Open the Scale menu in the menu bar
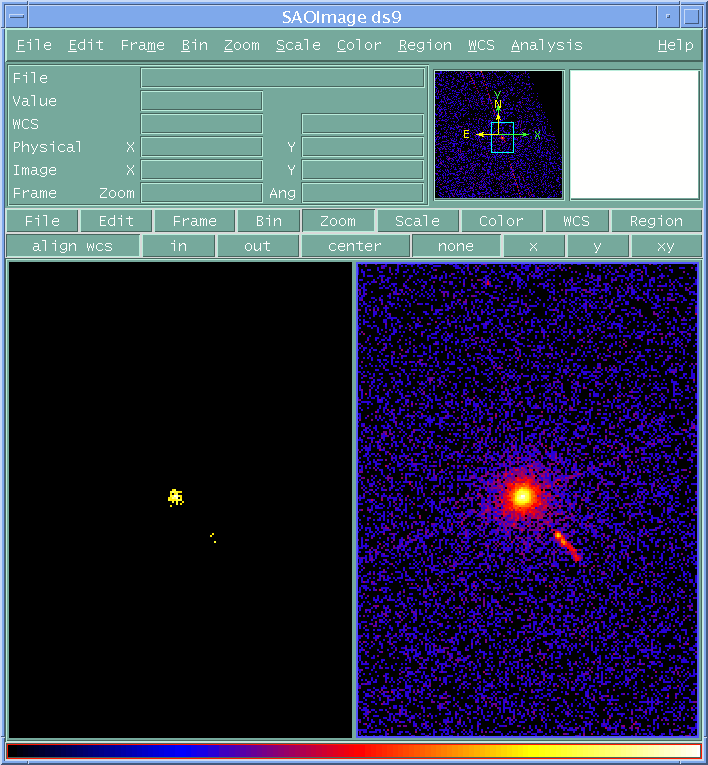This screenshot has height=765, width=708. coord(298,45)
